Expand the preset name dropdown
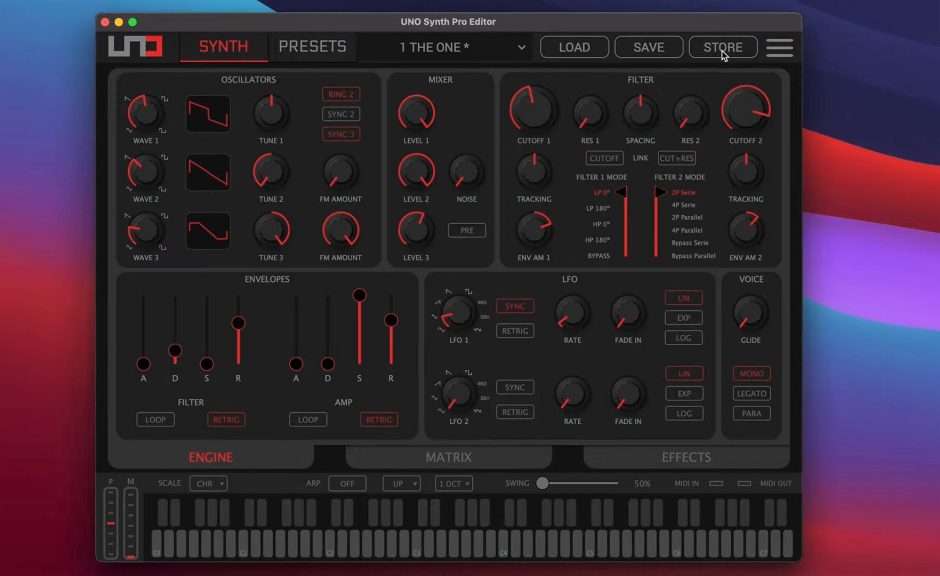This screenshot has height=576, width=940. pos(463,47)
